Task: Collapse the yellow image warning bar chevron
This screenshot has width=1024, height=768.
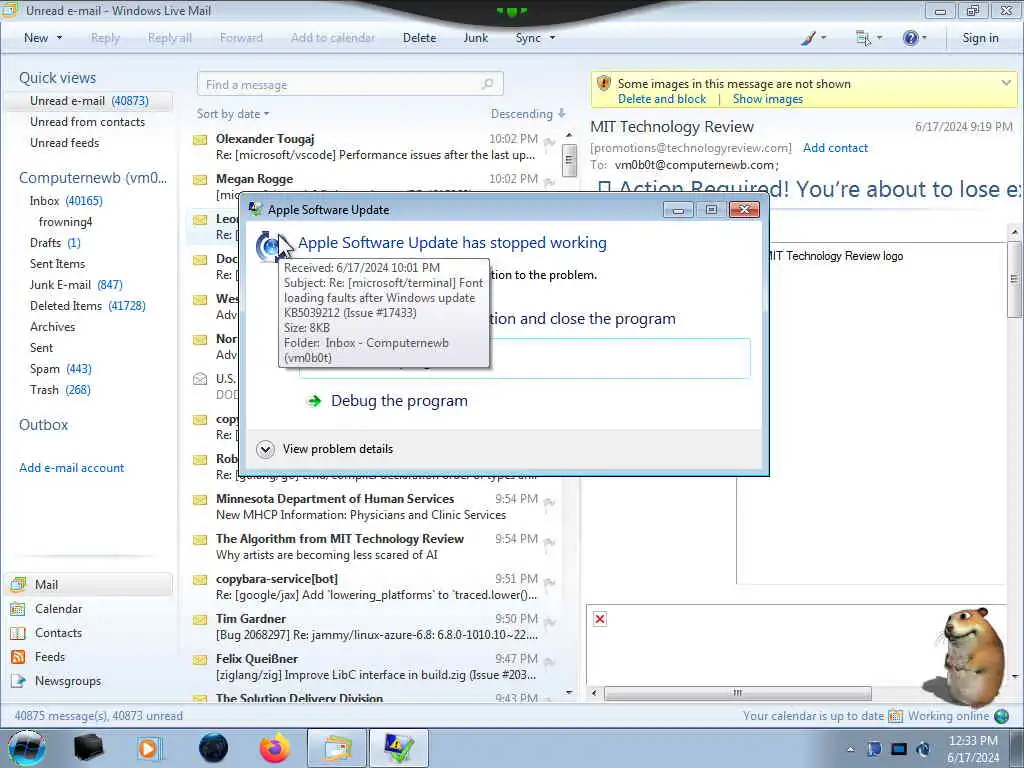Action: [1006, 83]
